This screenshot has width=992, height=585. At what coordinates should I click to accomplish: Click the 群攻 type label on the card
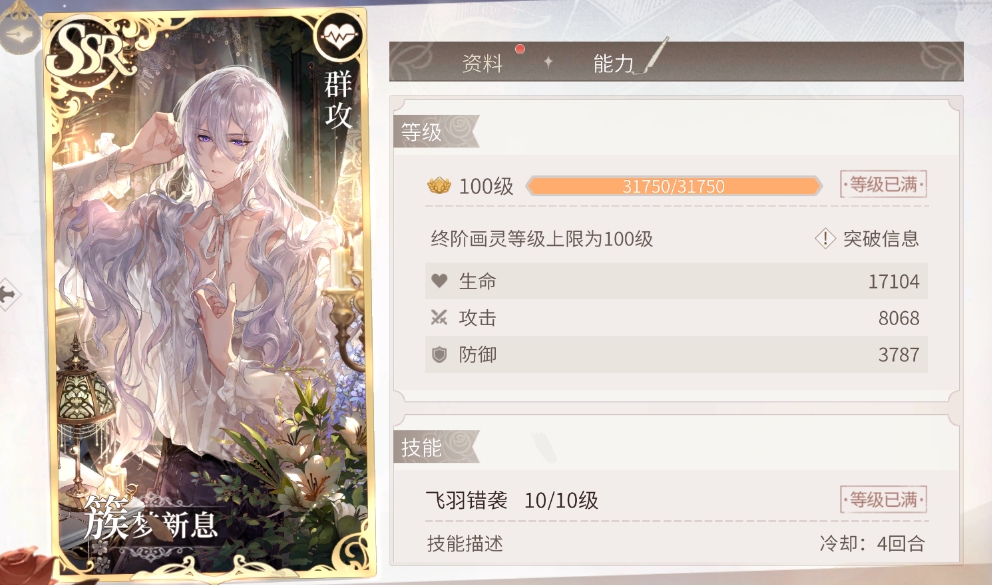point(338,99)
